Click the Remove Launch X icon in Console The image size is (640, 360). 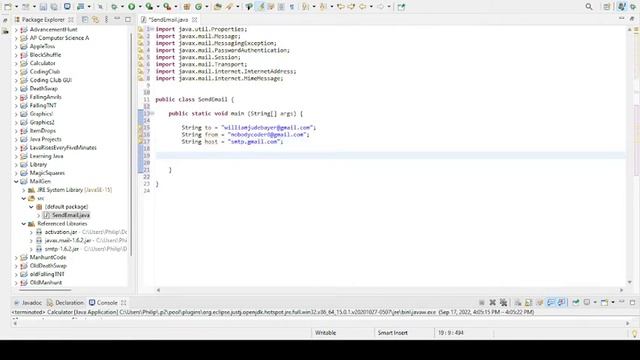[x=493, y=302]
